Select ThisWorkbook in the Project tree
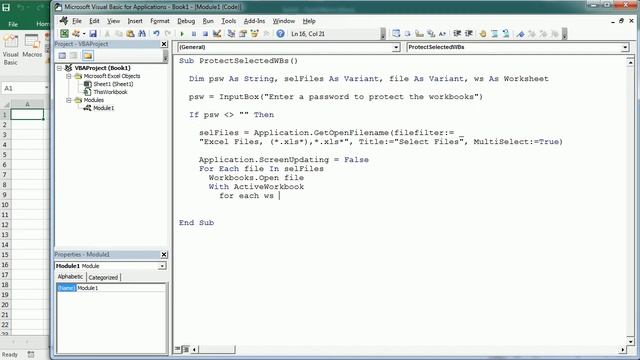The width and height of the screenshot is (640, 360). click(x=110, y=92)
